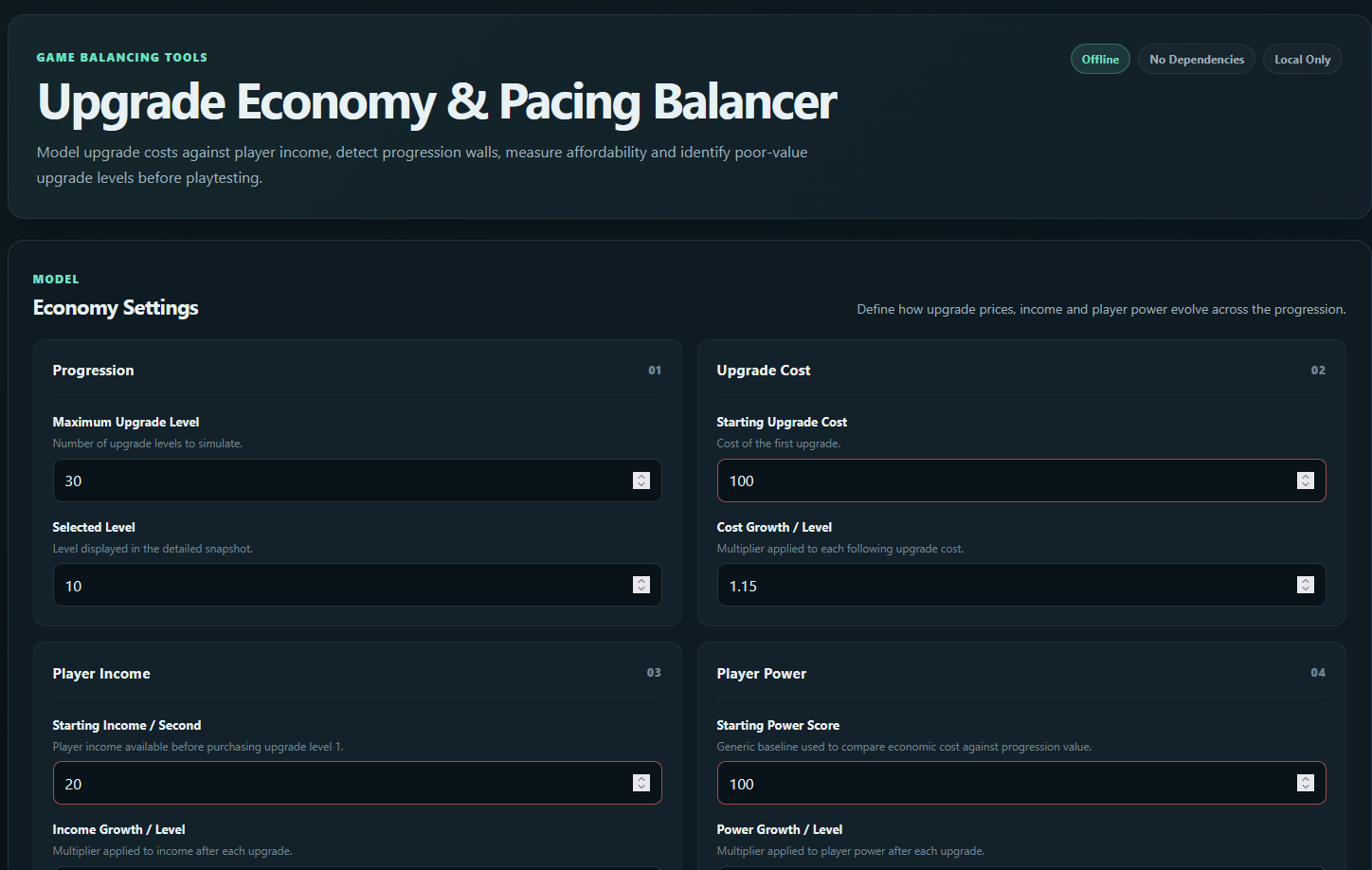
Task: Click the No Dependencies badge
Action: (1197, 59)
